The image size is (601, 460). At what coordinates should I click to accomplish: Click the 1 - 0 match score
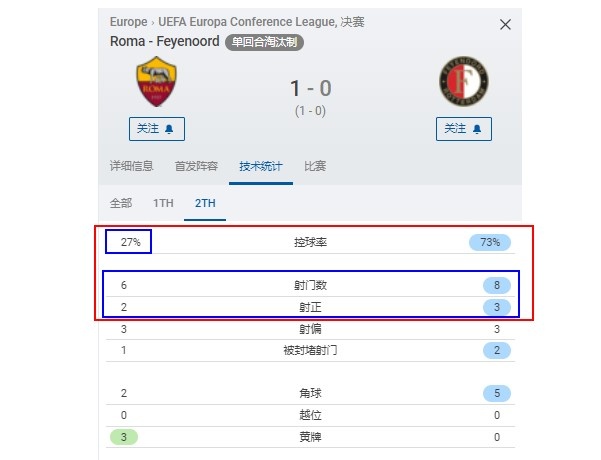click(x=310, y=88)
